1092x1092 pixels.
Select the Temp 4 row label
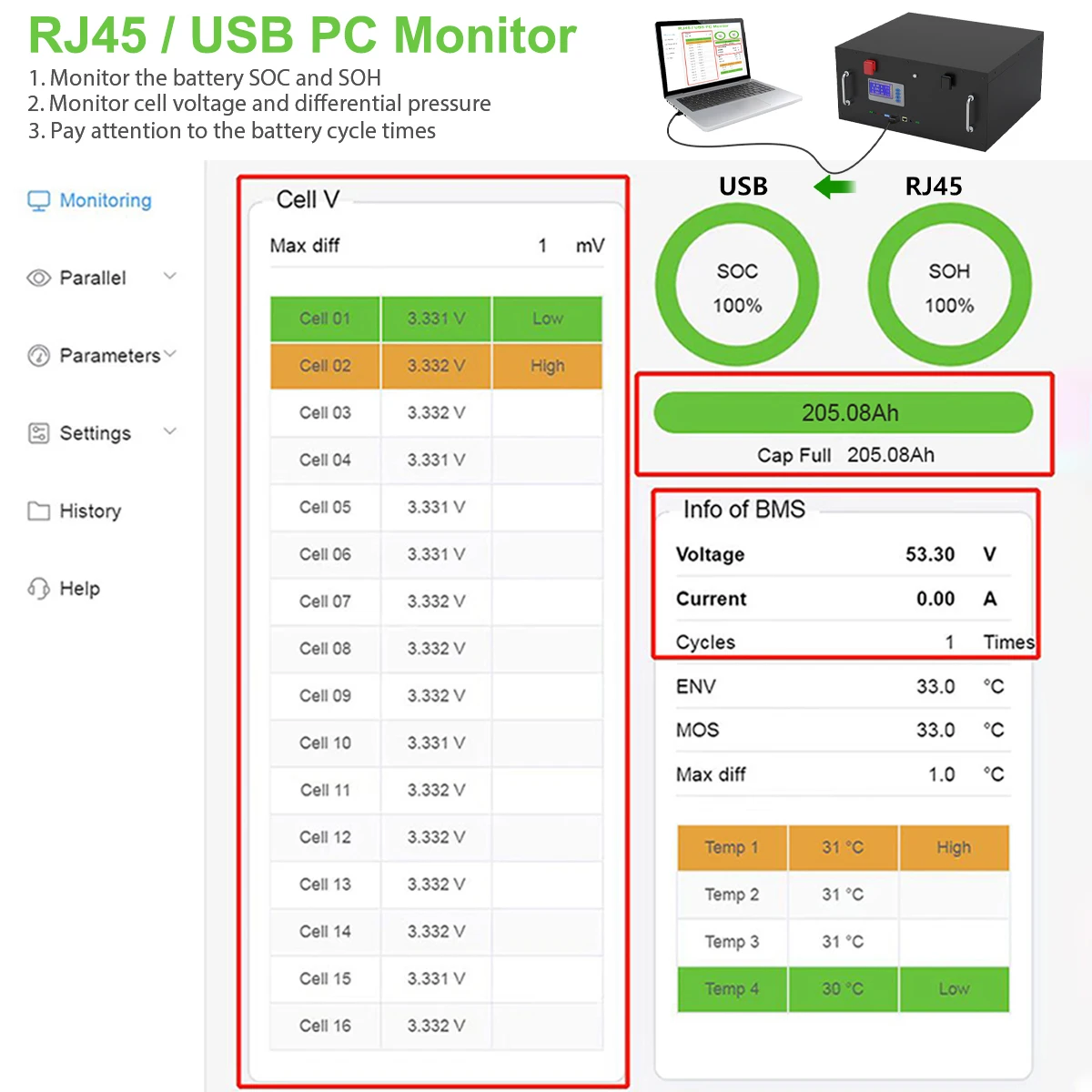pyautogui.click(x=732, y=989)
